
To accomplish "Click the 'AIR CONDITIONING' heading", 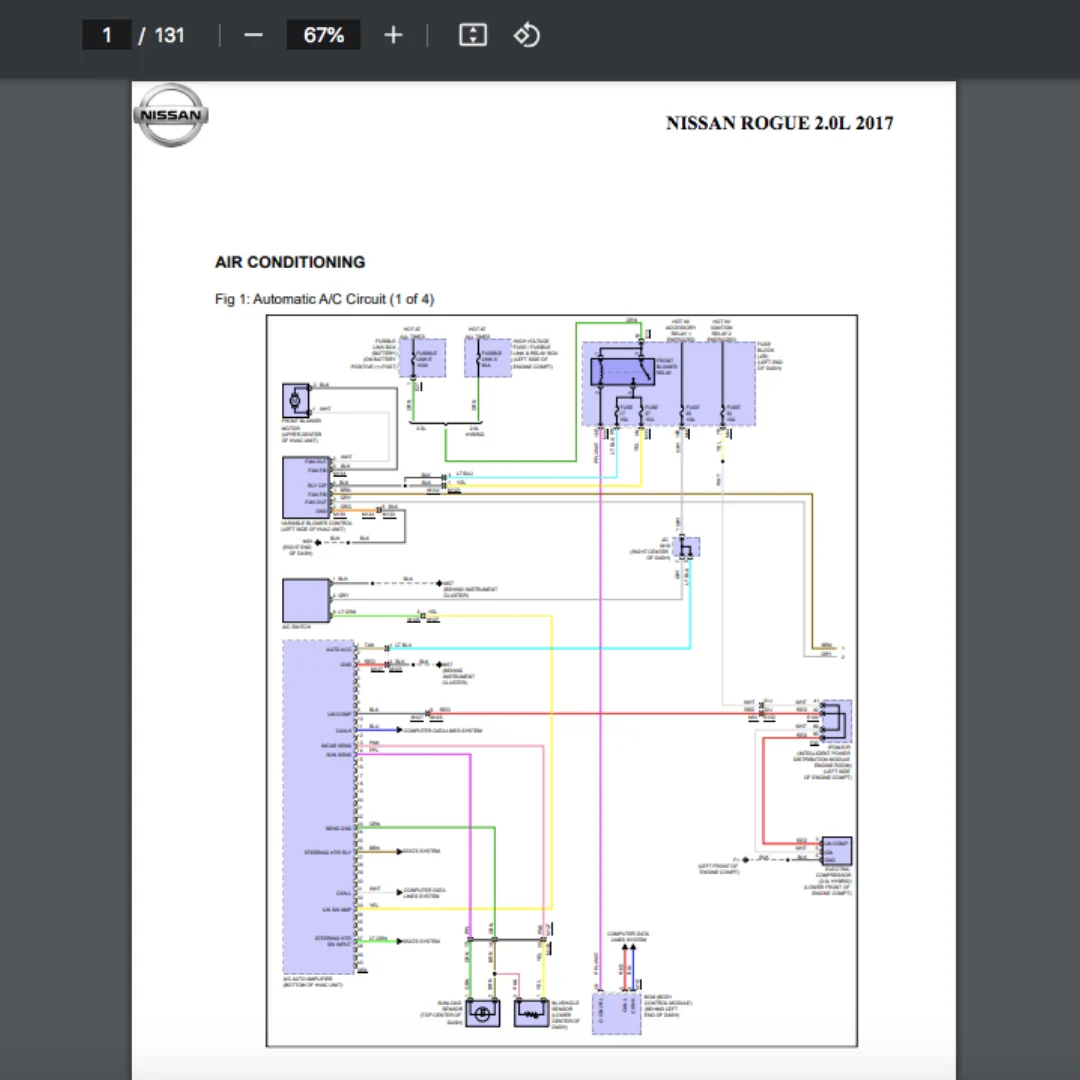I will [290, 262].
